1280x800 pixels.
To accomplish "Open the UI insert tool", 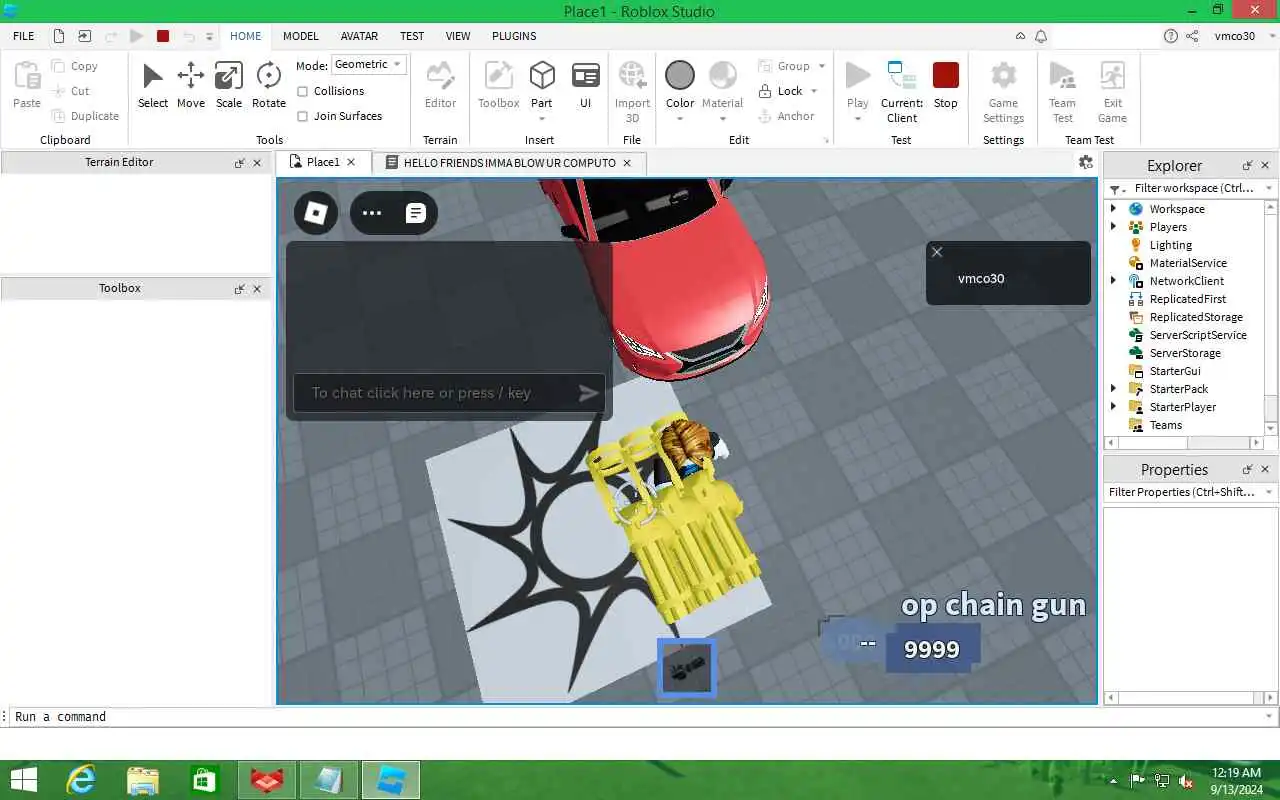I will 586,85.
